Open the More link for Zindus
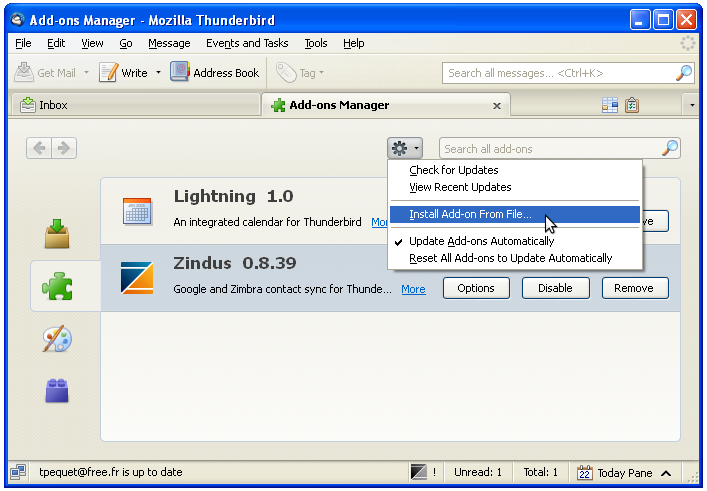The height and width of the screenshot is (491, 707). (413, 289)
